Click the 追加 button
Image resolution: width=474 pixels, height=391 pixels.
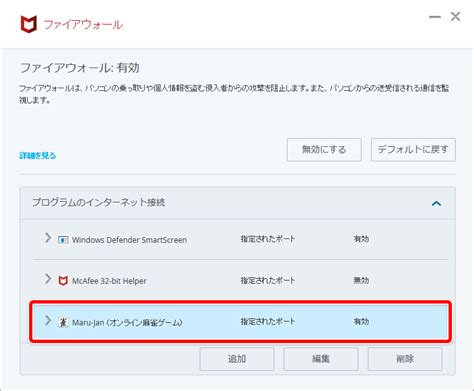pyautogui.click(x=237, y=359)
